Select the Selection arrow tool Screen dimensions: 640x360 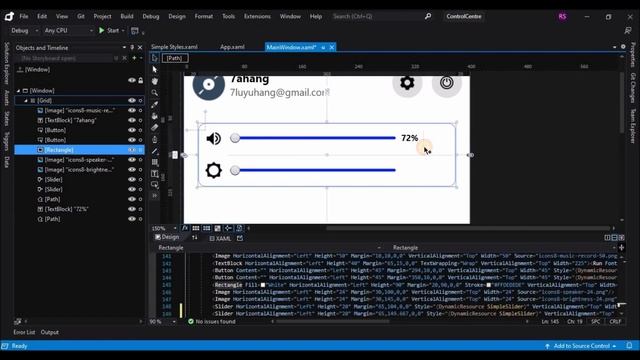155,58
